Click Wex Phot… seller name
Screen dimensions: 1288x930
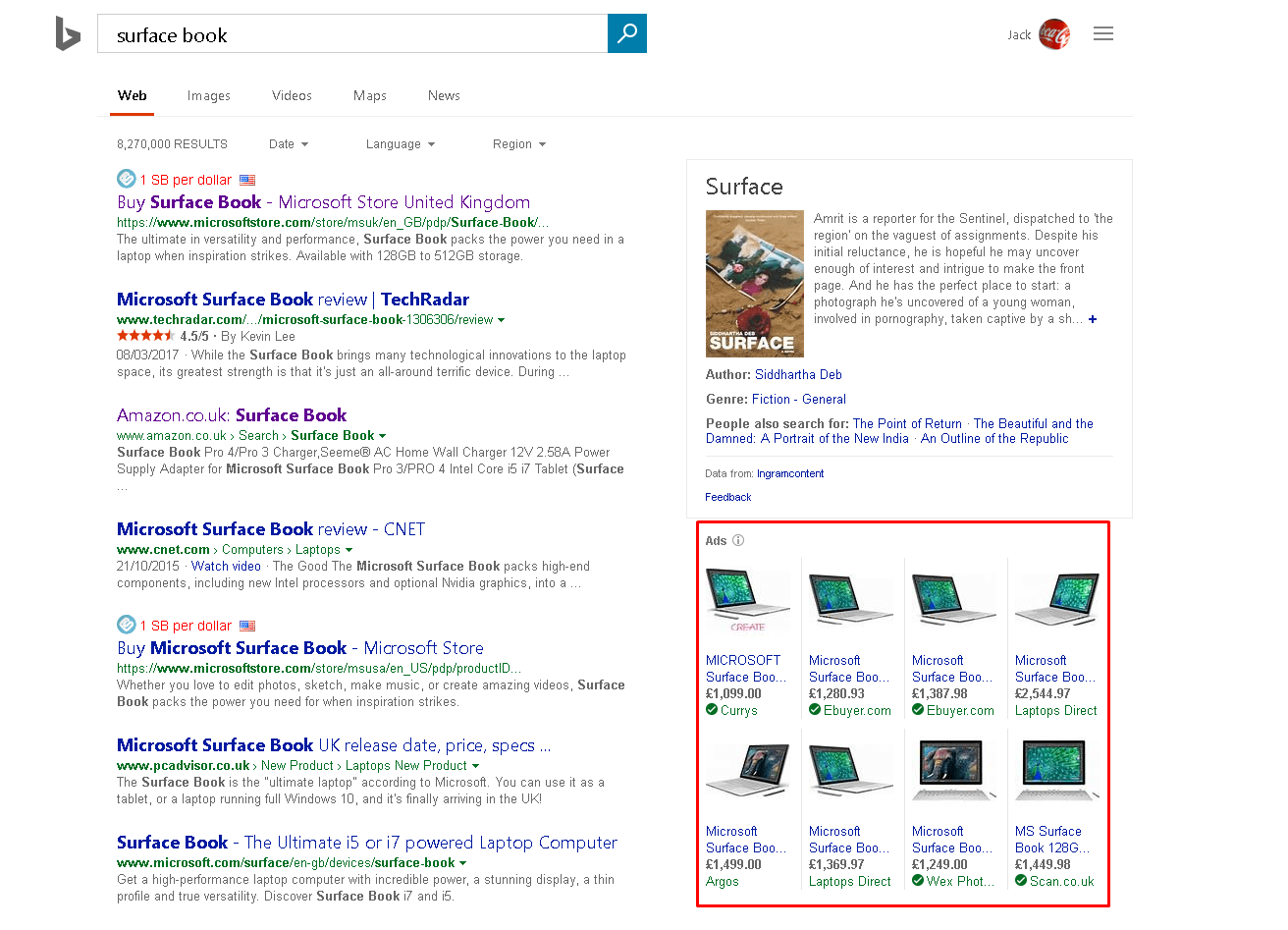click(961, 882)
